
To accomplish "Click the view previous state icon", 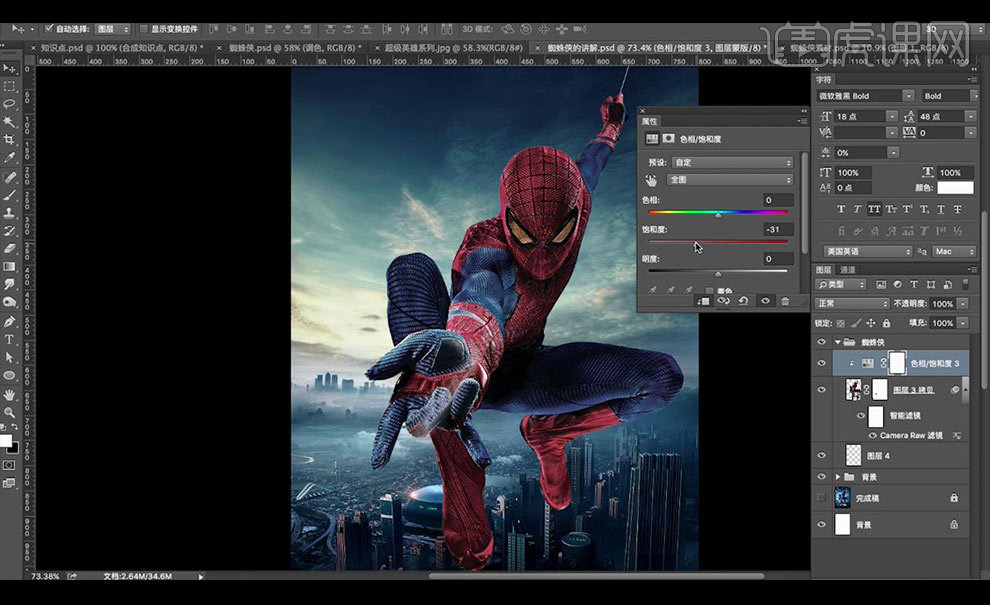I will (x=724, y=301).
